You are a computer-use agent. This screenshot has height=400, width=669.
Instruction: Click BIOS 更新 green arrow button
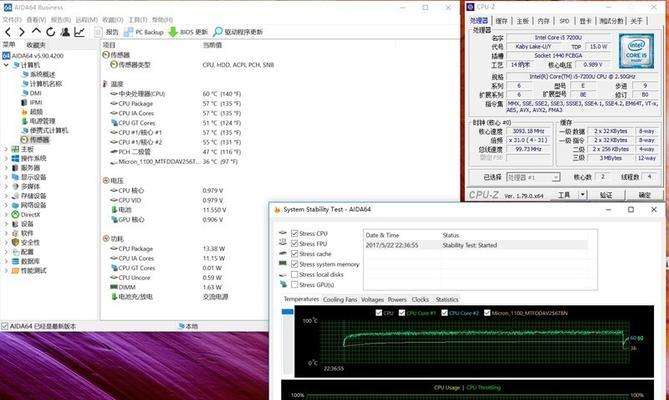(x=188, y=32)
